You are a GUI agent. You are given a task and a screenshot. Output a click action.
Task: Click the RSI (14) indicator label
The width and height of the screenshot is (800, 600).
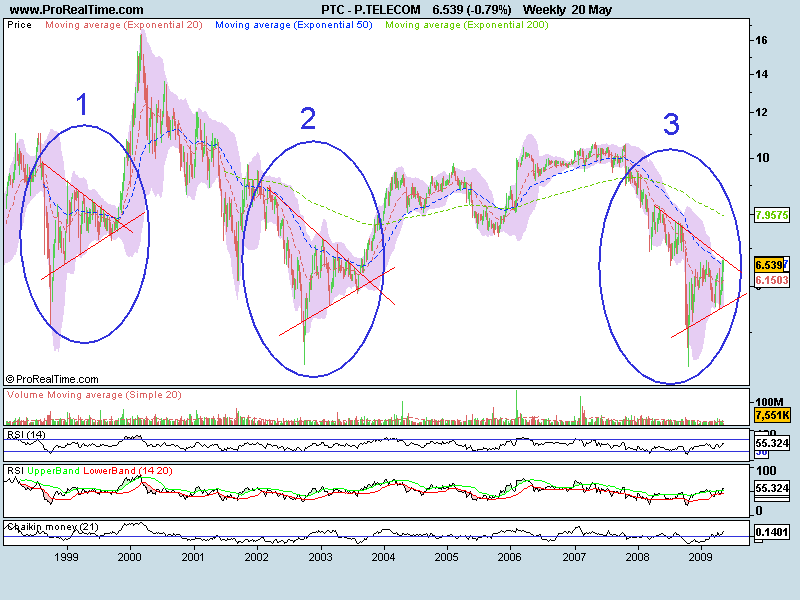click(x=27, y=435)
